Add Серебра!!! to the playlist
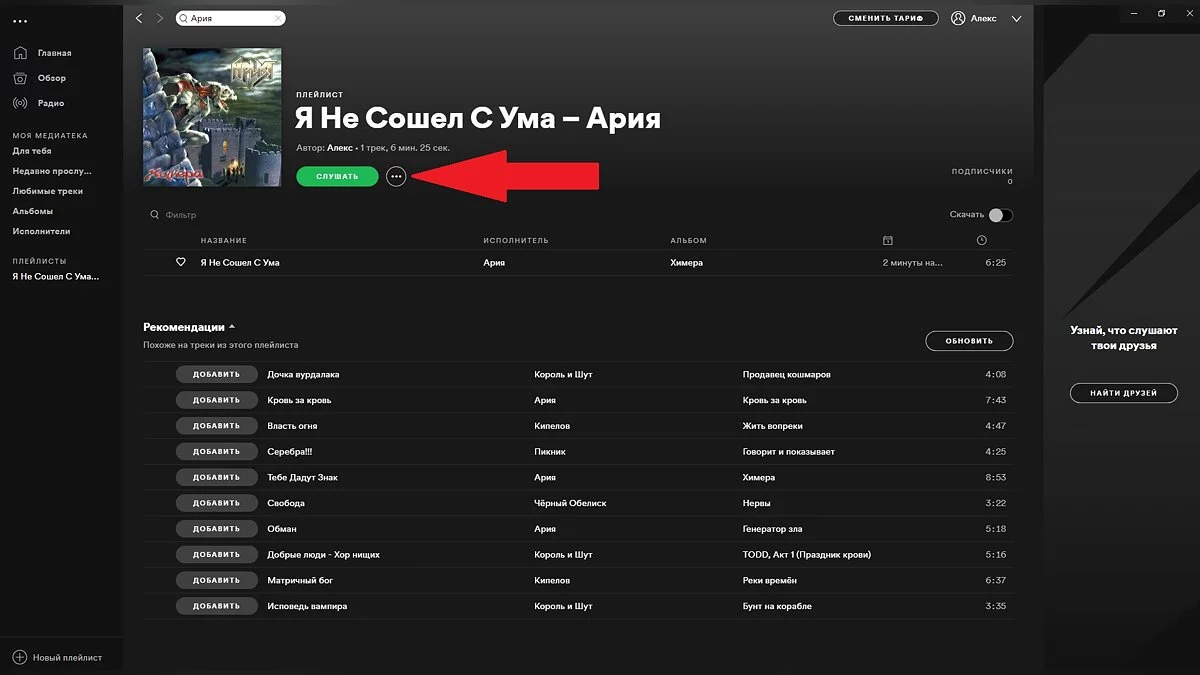This screenshot has width=1200, height=675. [x=216, y=451]
